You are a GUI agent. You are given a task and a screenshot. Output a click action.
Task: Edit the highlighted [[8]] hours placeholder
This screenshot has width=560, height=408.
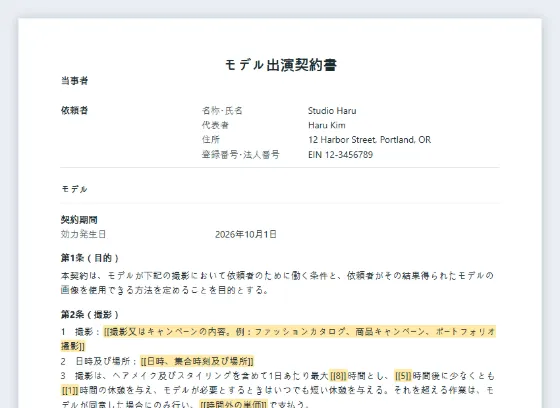(338, 376)
